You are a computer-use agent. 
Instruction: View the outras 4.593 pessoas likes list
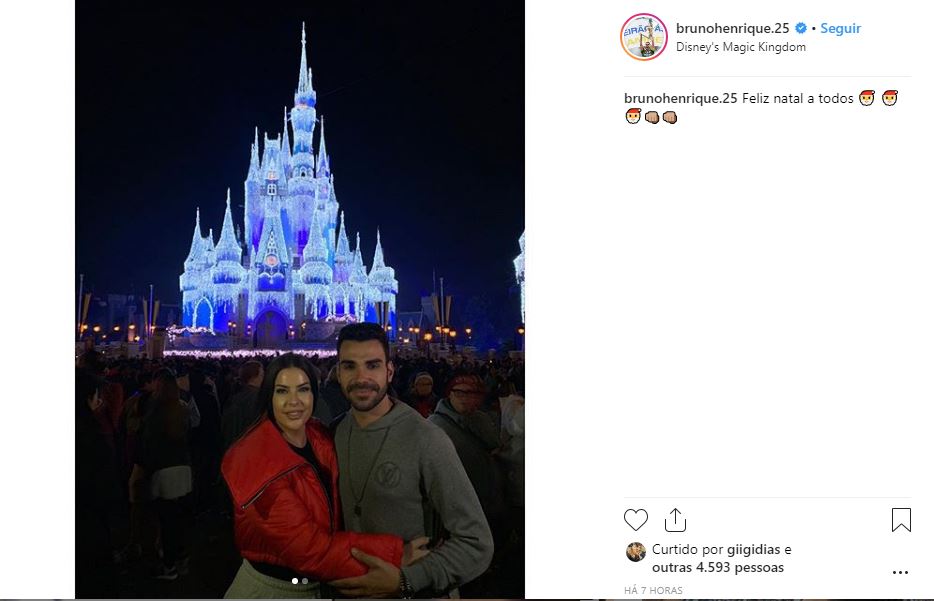click(718, 567)
